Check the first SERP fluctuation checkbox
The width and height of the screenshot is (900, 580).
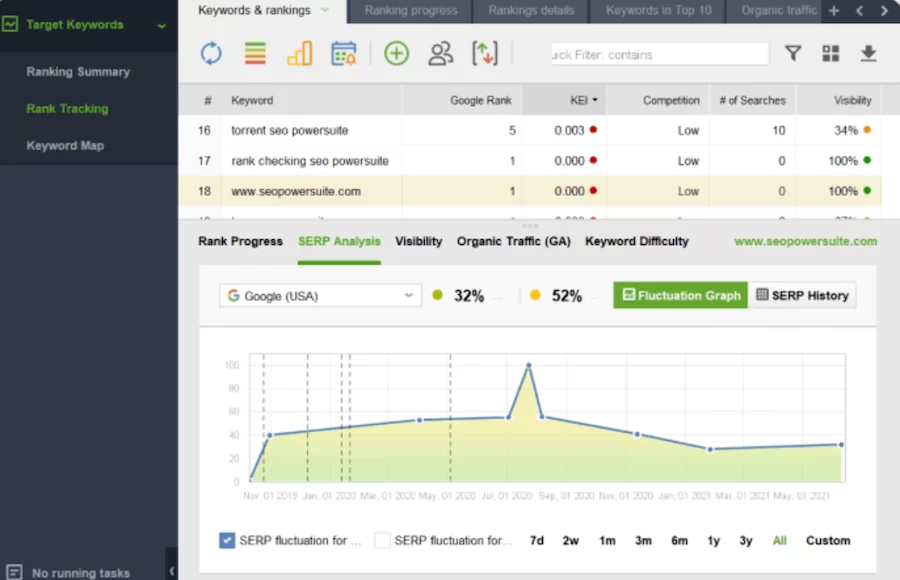point(227,540)
